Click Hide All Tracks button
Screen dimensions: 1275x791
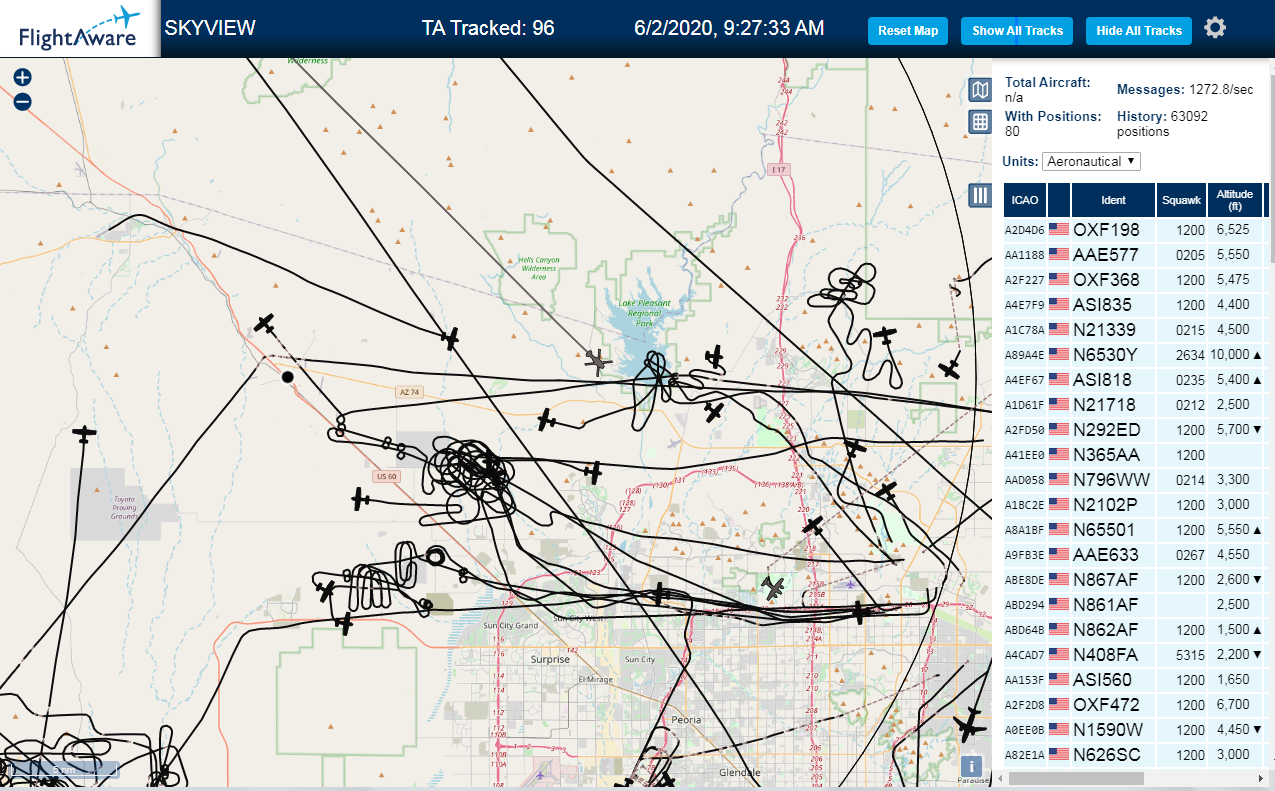tap(1139, 31)
